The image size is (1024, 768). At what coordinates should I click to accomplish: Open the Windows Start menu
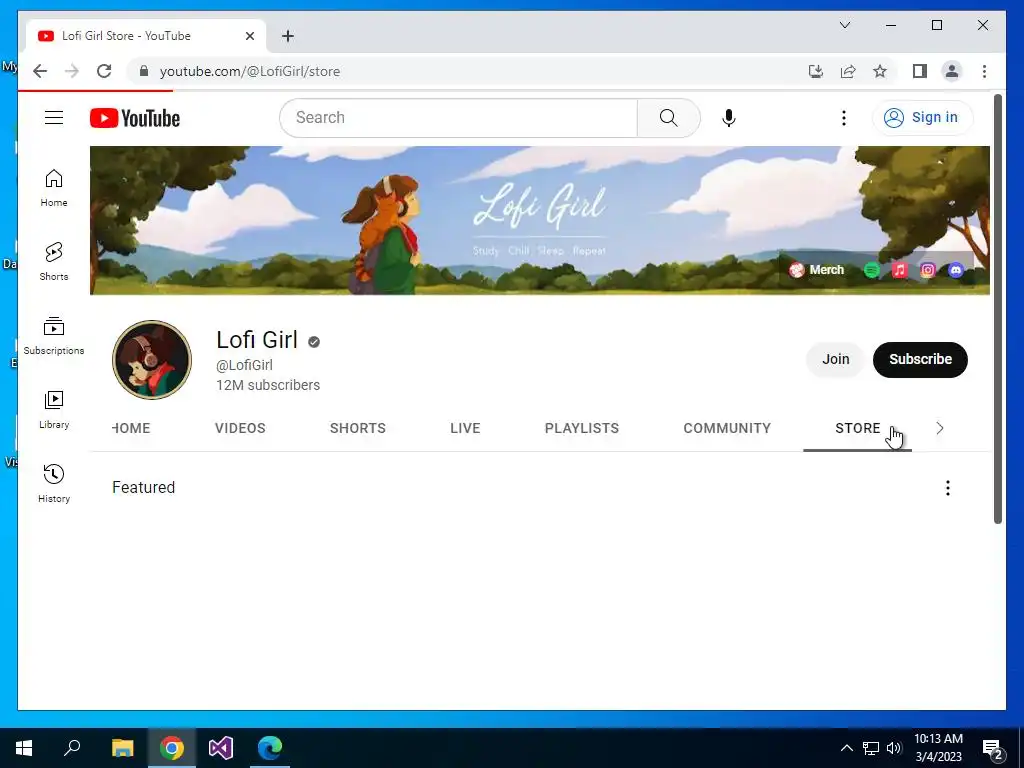(x=24, y=748)
